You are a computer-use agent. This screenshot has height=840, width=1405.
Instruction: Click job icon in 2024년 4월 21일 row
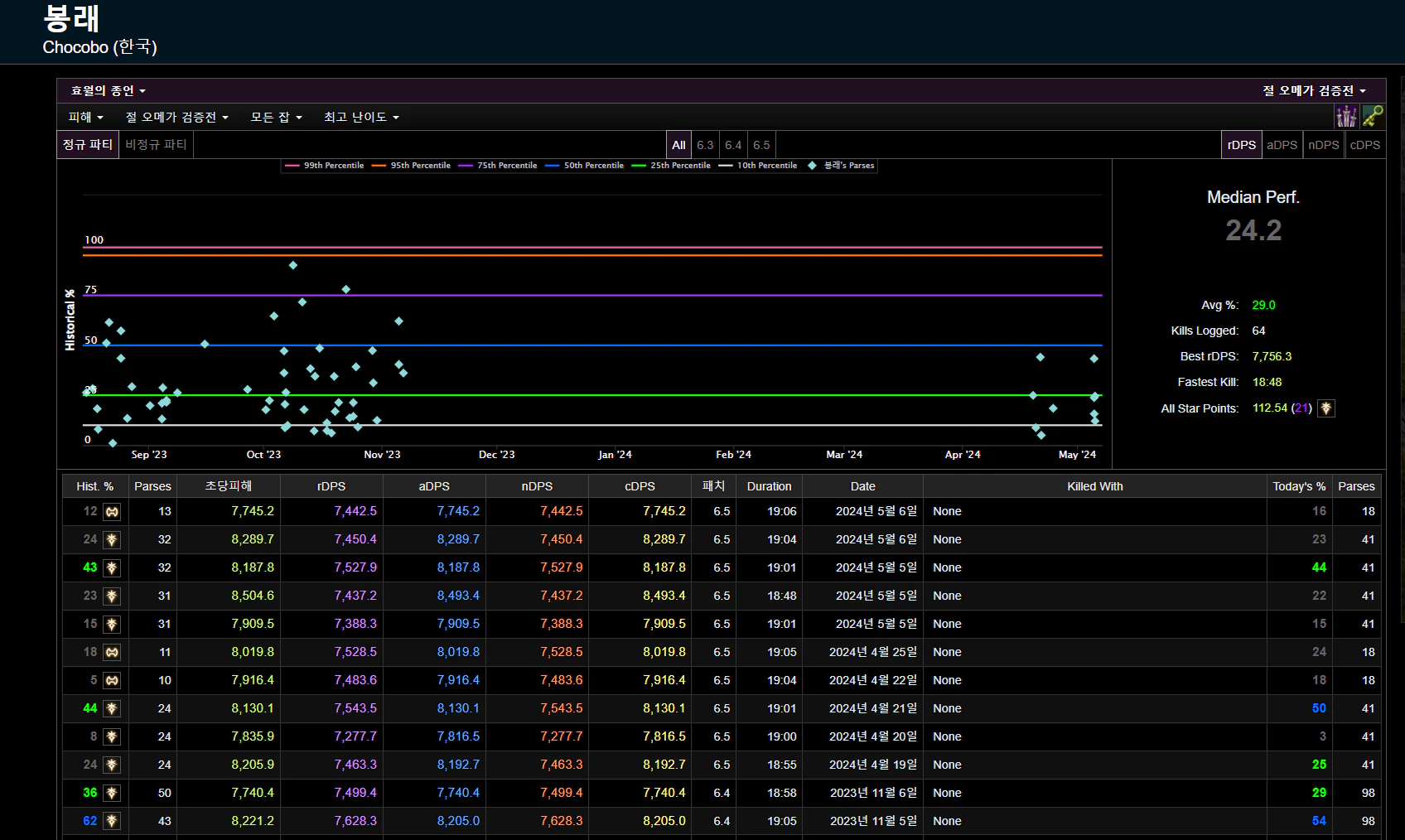[x=112, y=709]
